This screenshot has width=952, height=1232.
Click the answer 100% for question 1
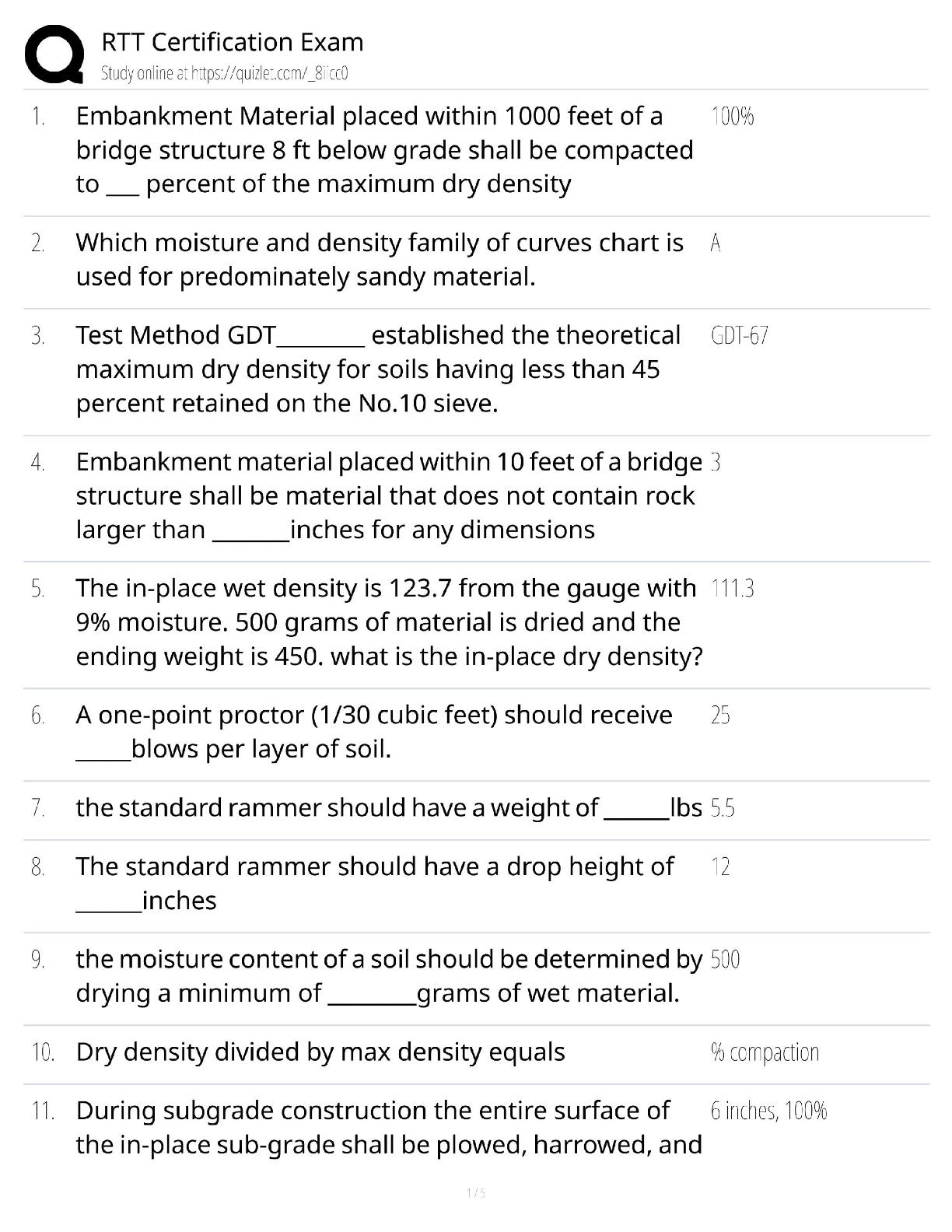pos(732,117)
